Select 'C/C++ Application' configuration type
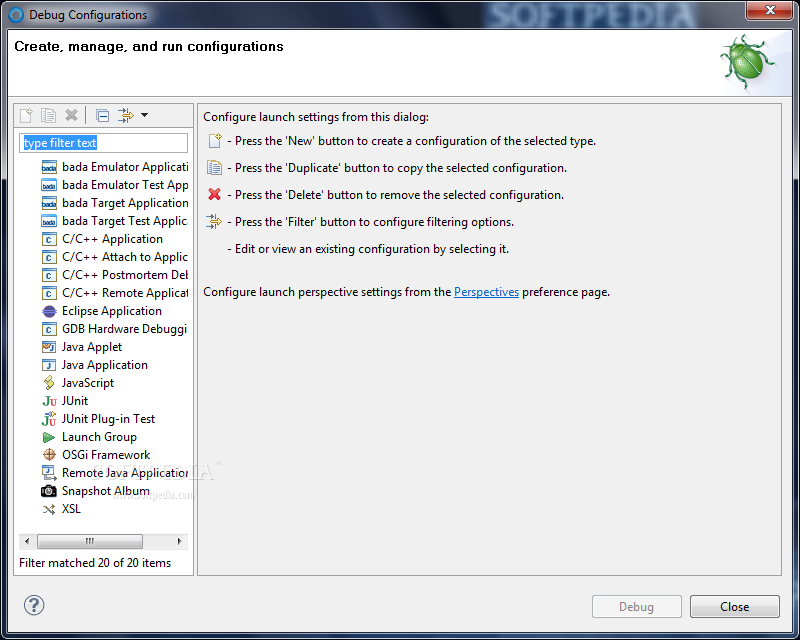Screen dimensions: 800x640 (112, 239)
